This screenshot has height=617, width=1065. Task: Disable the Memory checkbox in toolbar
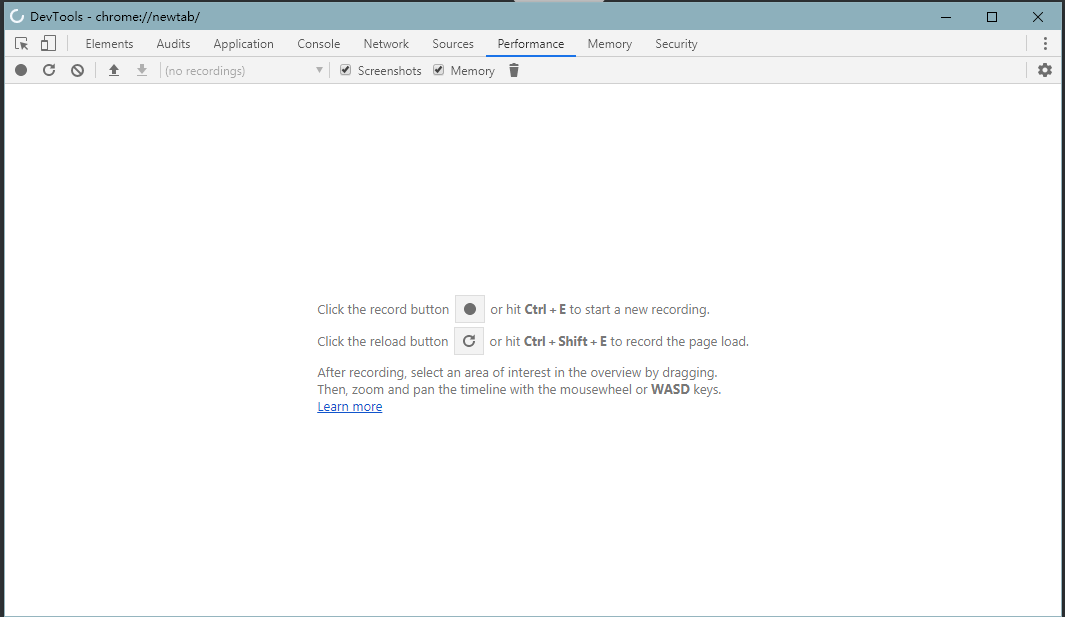[x=439, y=71]
